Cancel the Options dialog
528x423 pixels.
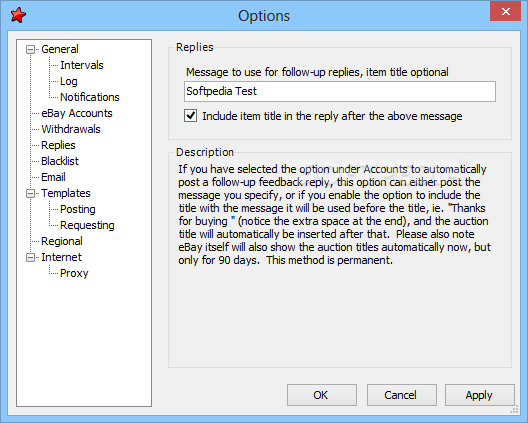click(401, 395)
